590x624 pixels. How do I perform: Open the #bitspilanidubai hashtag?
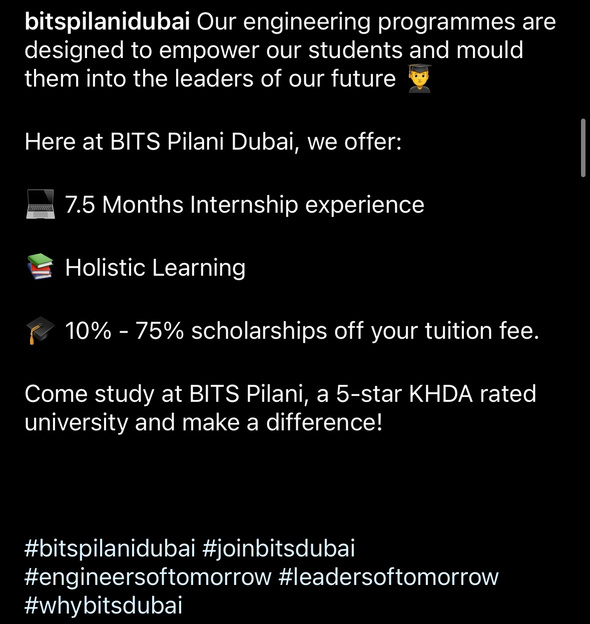tap(110, 548)
